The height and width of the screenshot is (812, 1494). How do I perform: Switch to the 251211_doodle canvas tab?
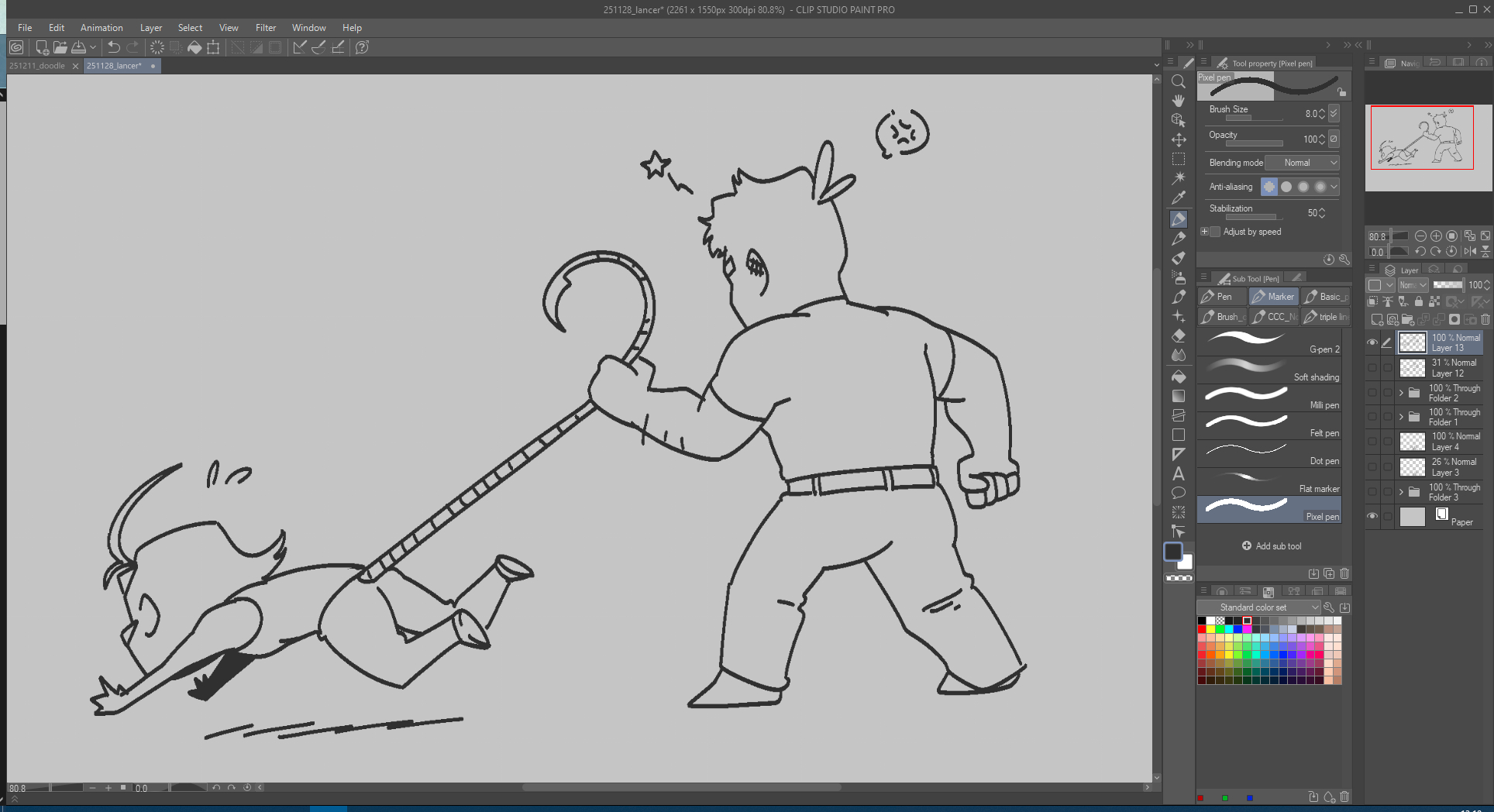(x=37, y=66)
